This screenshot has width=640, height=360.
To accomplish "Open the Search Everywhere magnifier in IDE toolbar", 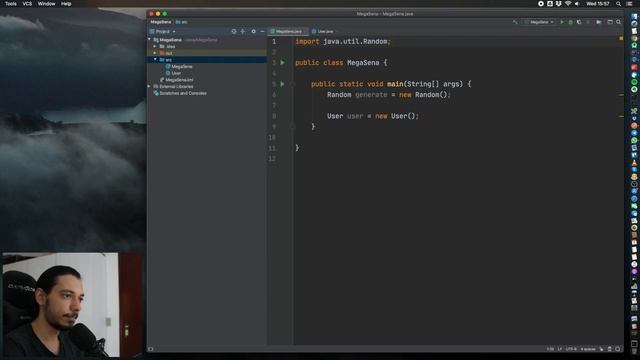I will [619, 22].
